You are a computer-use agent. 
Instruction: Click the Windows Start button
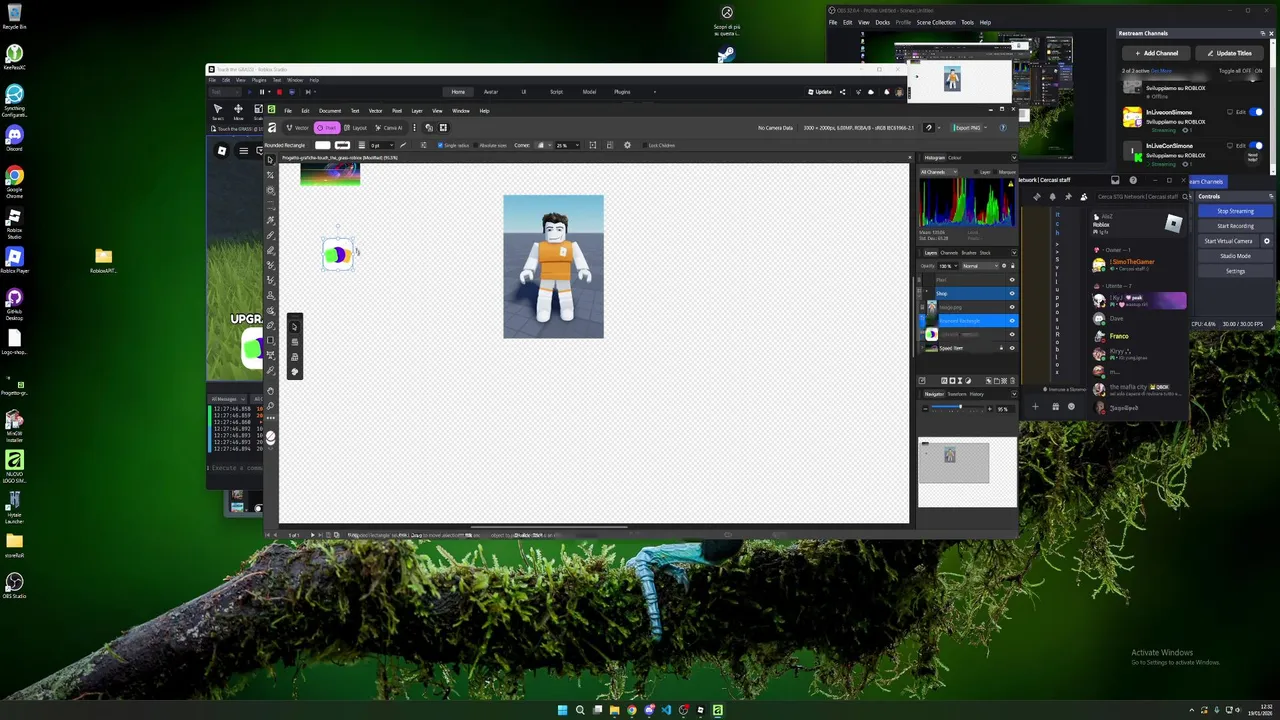point(563,710)
